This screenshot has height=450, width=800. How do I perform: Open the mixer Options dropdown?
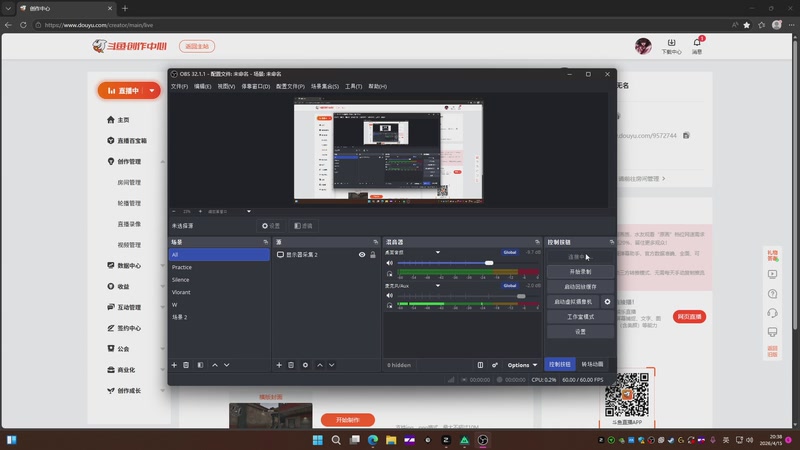[522, 365]
